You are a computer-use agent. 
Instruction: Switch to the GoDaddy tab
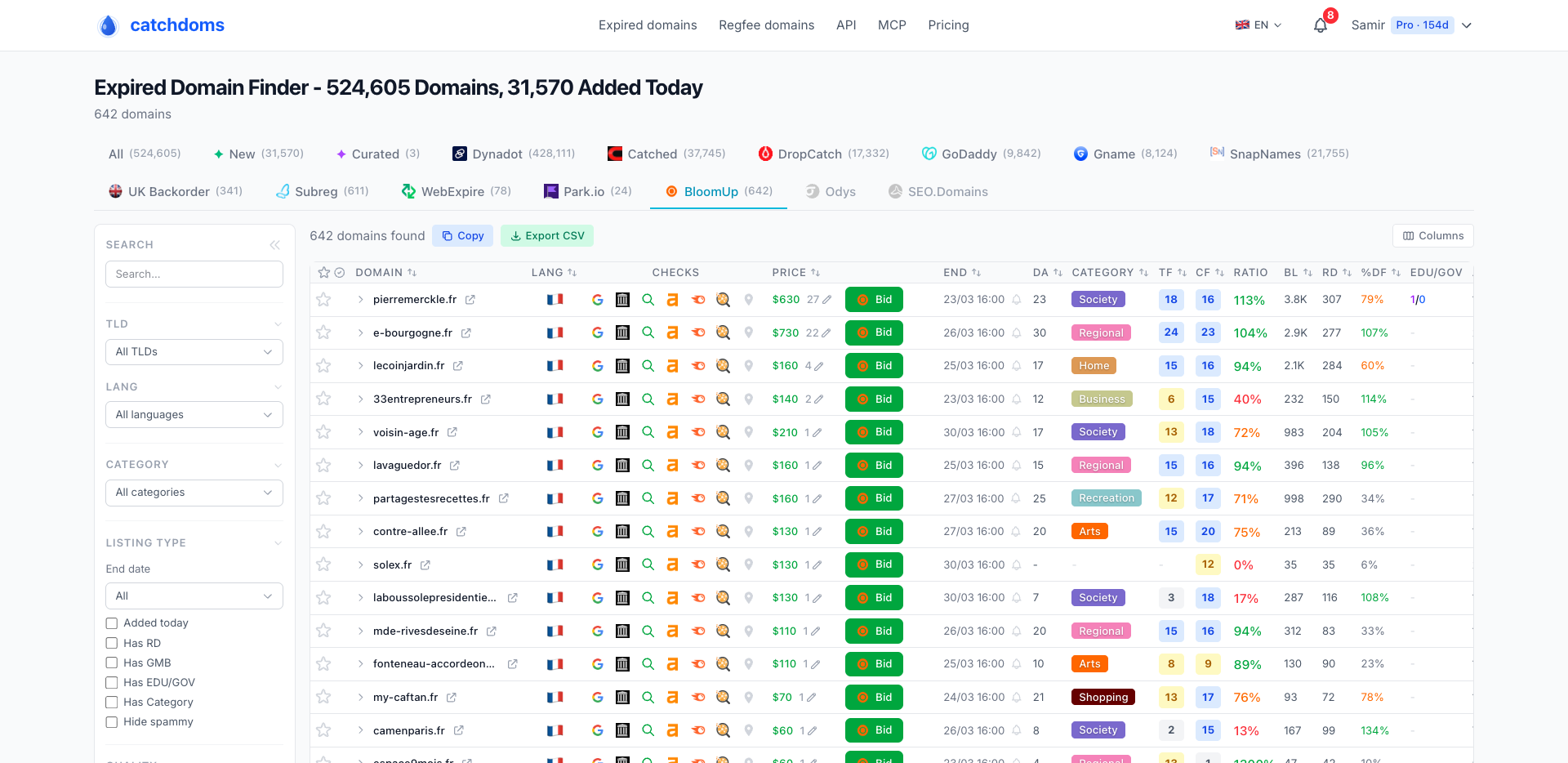click(981, 154)
